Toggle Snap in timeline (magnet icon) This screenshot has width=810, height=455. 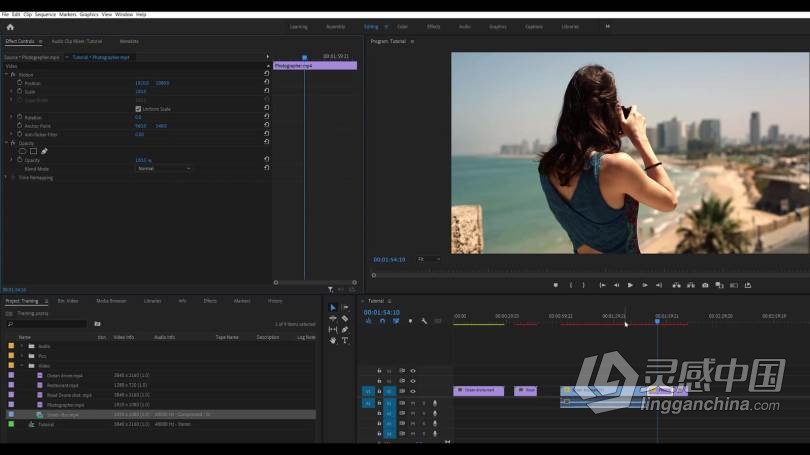pos(382,321)
